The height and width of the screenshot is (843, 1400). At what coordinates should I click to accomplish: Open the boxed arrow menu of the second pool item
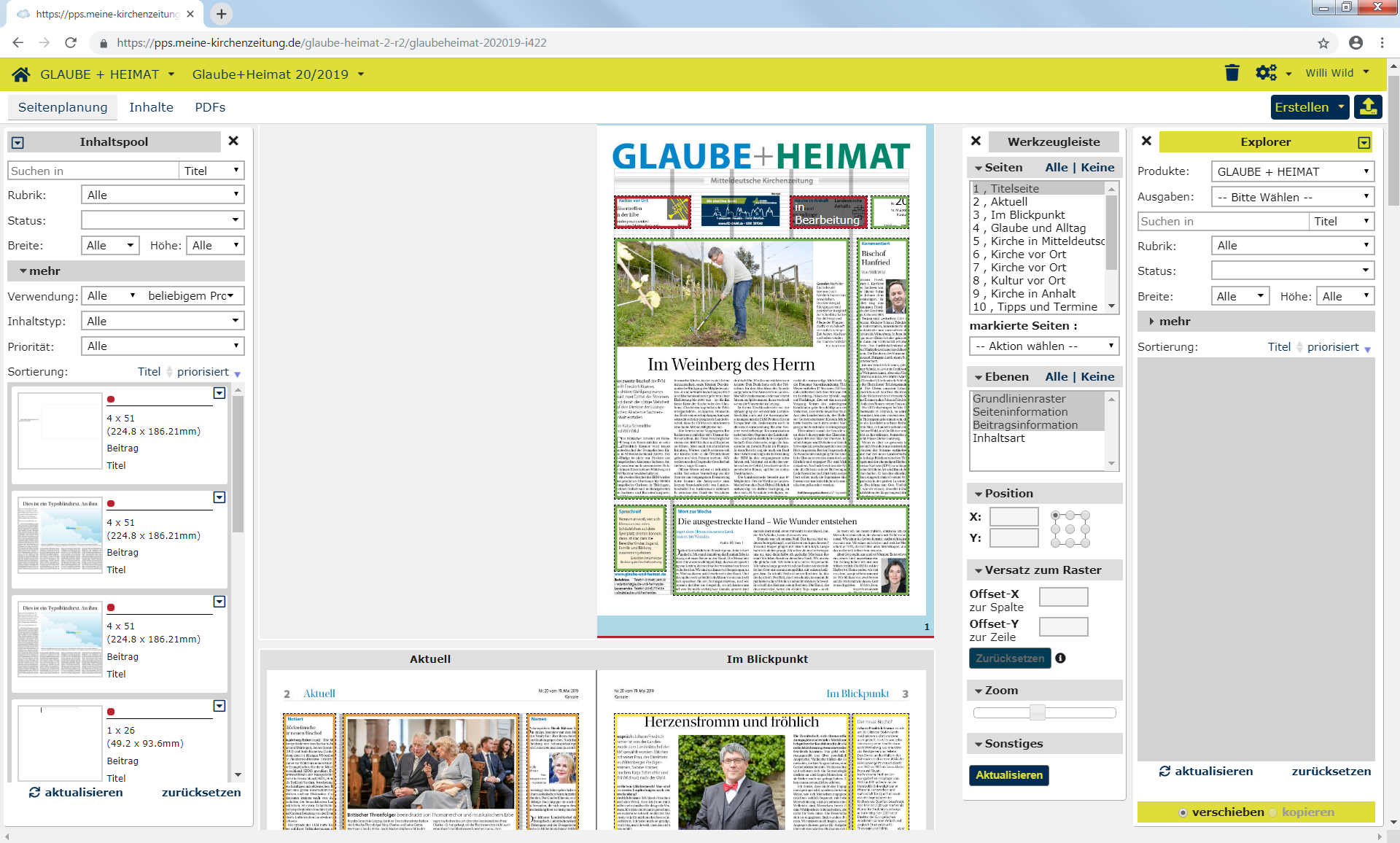point(219,497)
